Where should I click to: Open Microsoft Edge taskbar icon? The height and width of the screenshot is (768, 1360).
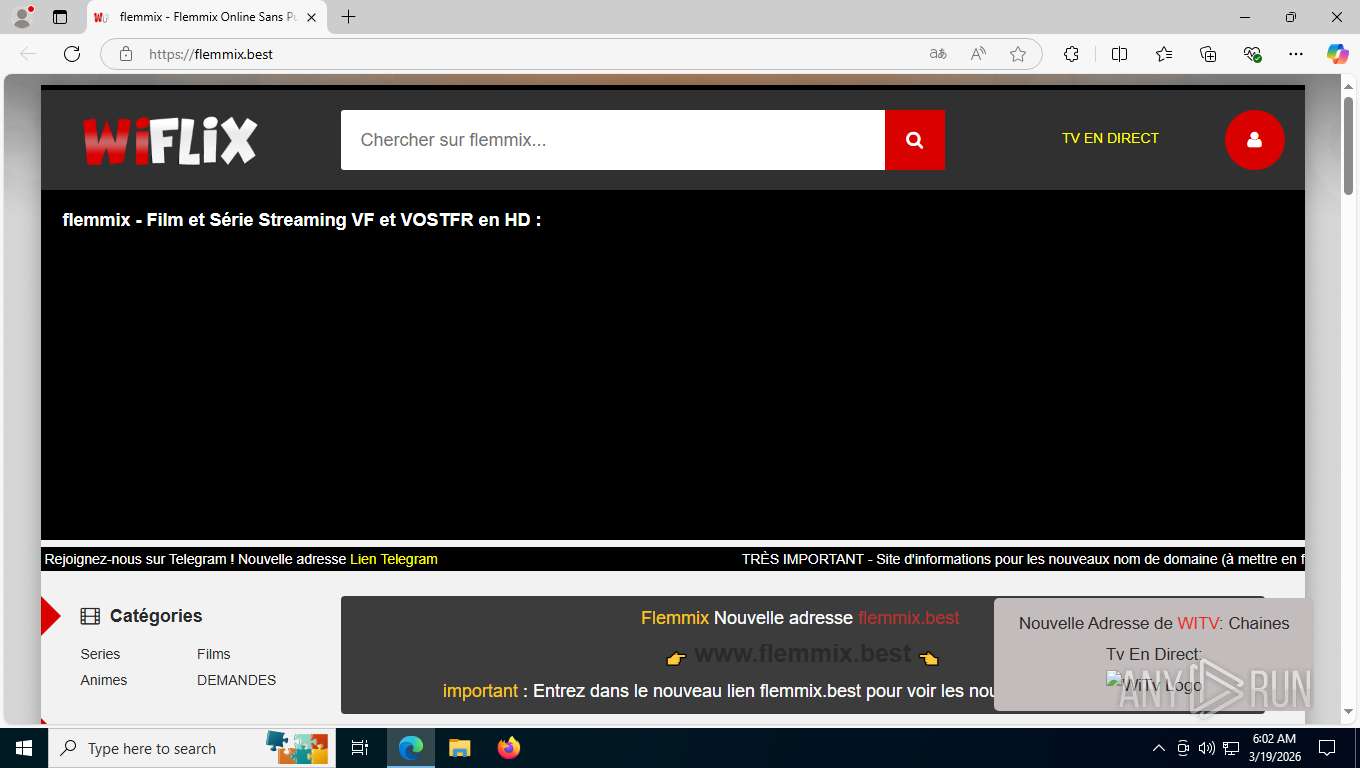pyautogui.click(x=411, y=748)
